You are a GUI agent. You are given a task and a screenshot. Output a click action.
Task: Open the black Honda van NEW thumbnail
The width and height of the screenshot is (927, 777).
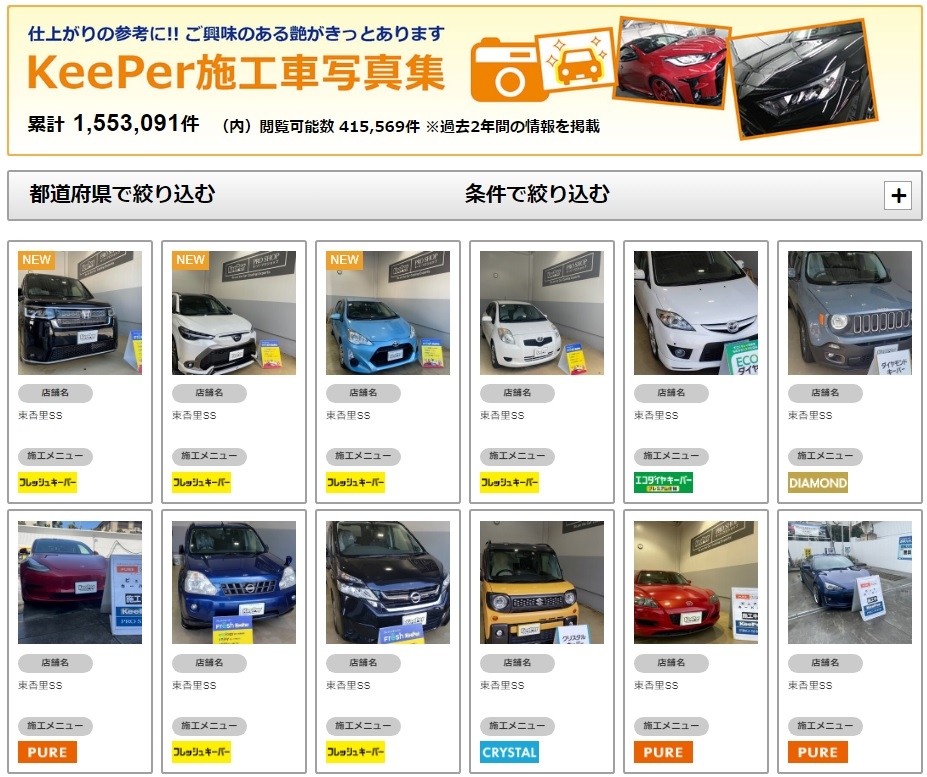80,313
